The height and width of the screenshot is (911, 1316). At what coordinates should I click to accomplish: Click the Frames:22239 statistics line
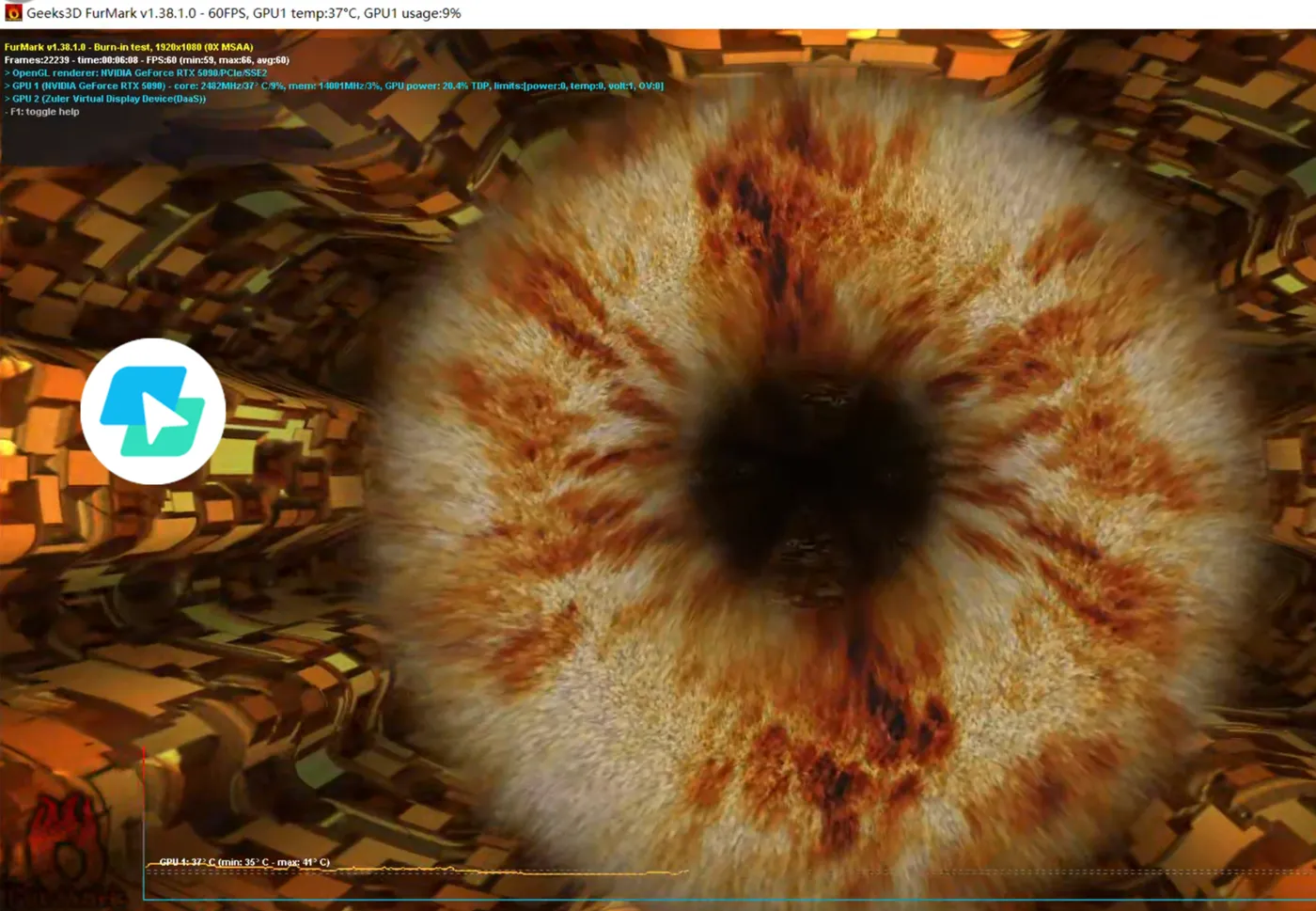(147, 60)
